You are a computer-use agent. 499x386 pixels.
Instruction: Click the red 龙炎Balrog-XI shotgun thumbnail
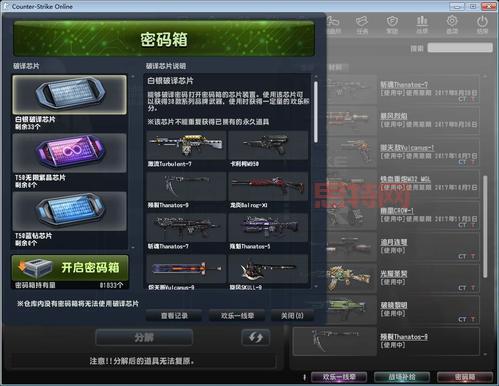pos(268,186)
